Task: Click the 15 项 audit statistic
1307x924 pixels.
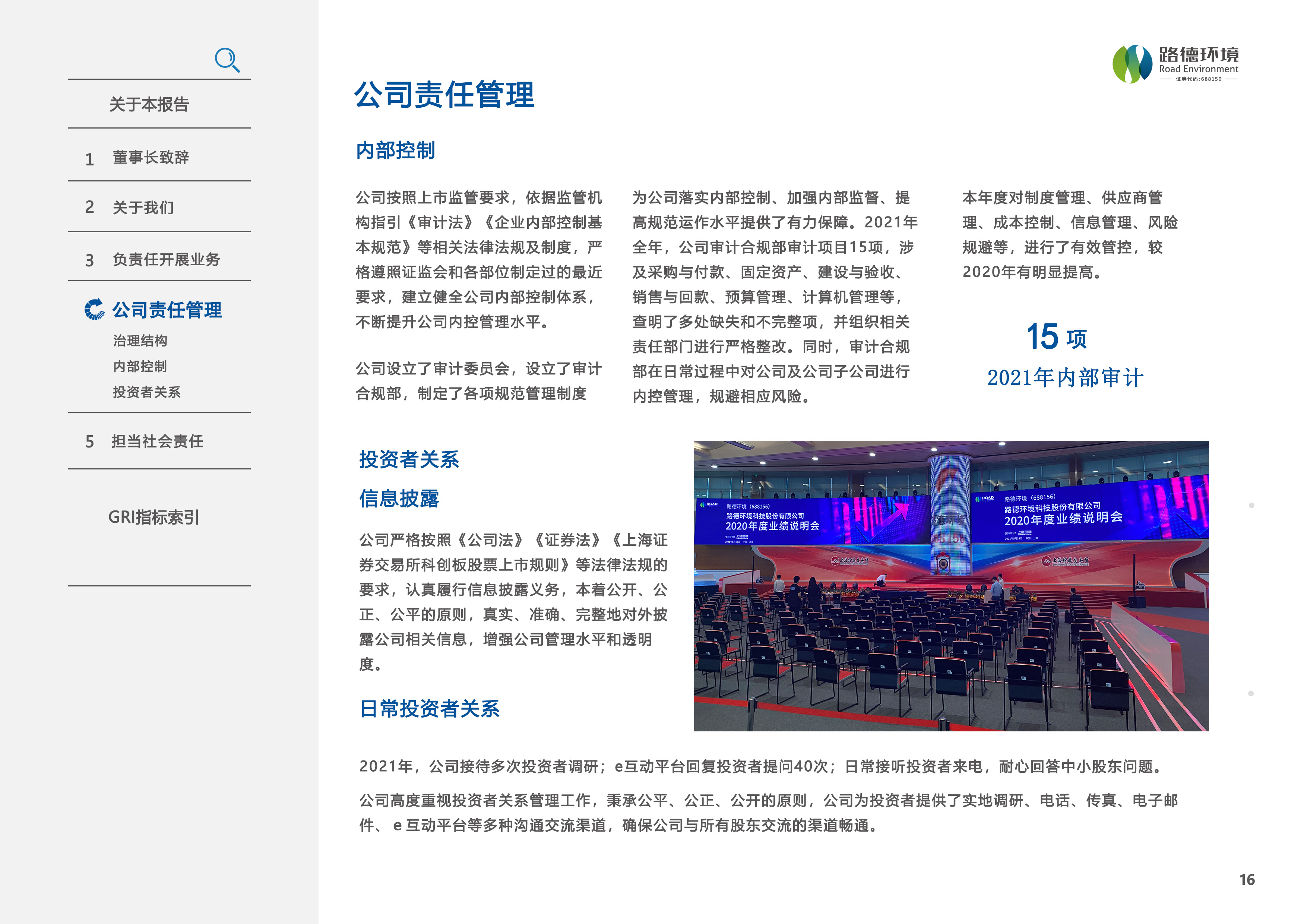Action: click(1057, 336)
